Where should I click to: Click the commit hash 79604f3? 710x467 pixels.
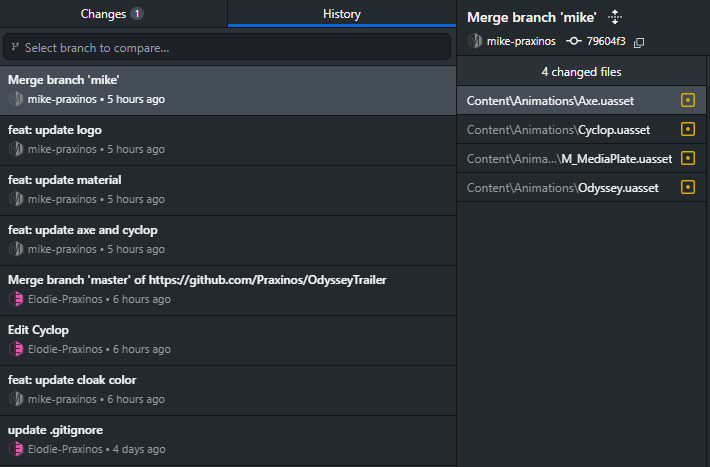pos(606,42)
